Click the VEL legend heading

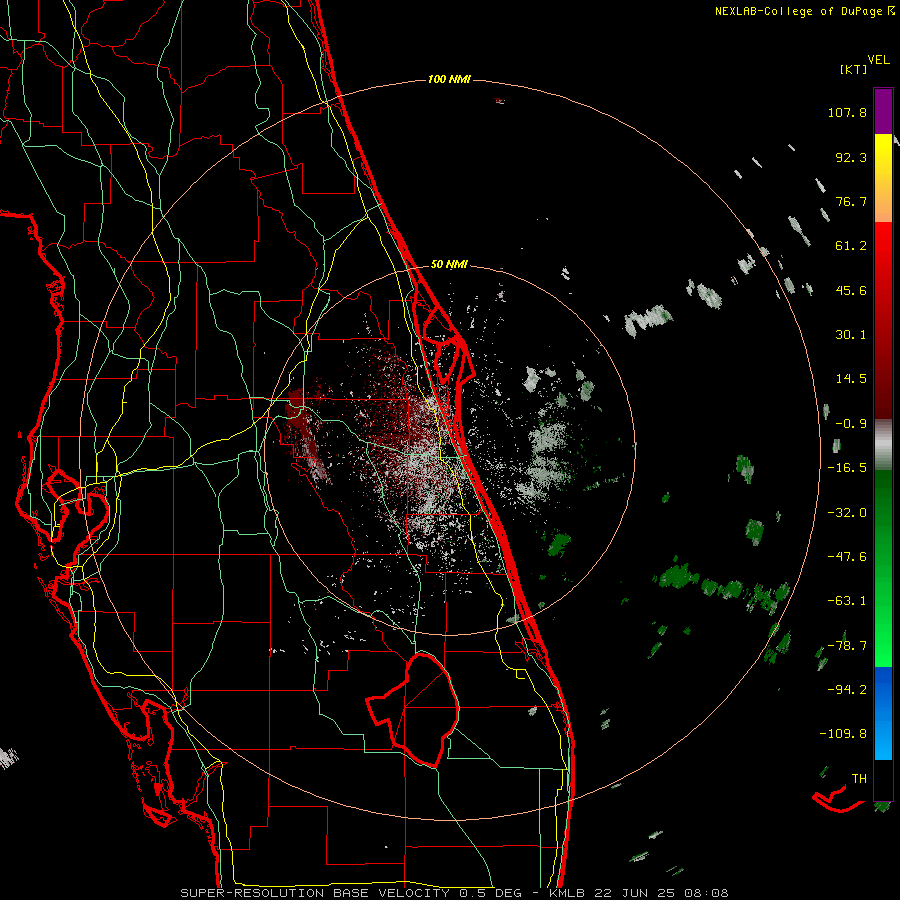[x=878, y=60]
